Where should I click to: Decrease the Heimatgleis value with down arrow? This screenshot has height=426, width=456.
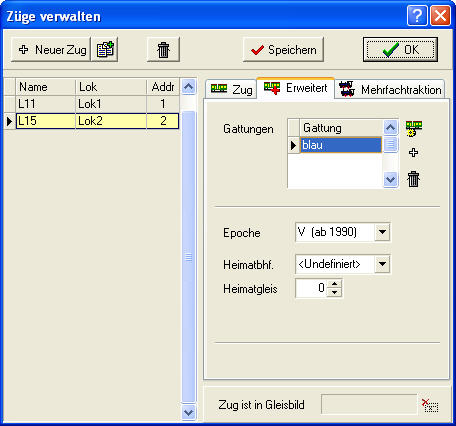pos(334,292)
